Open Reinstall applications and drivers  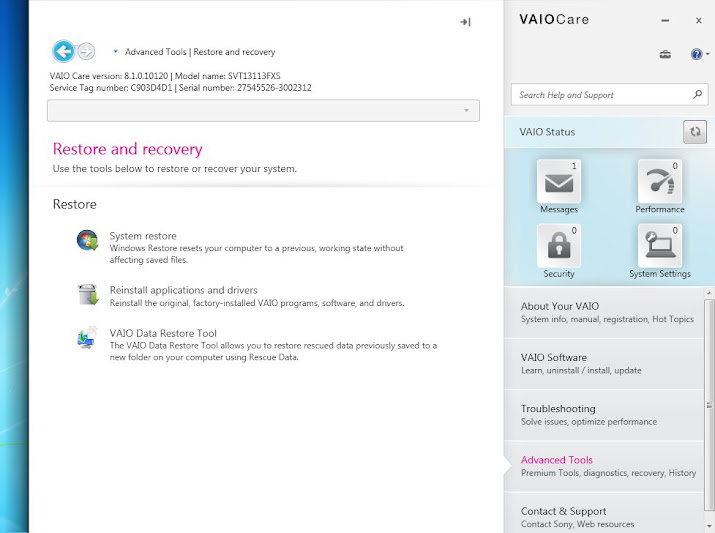[x=183, y=290]
